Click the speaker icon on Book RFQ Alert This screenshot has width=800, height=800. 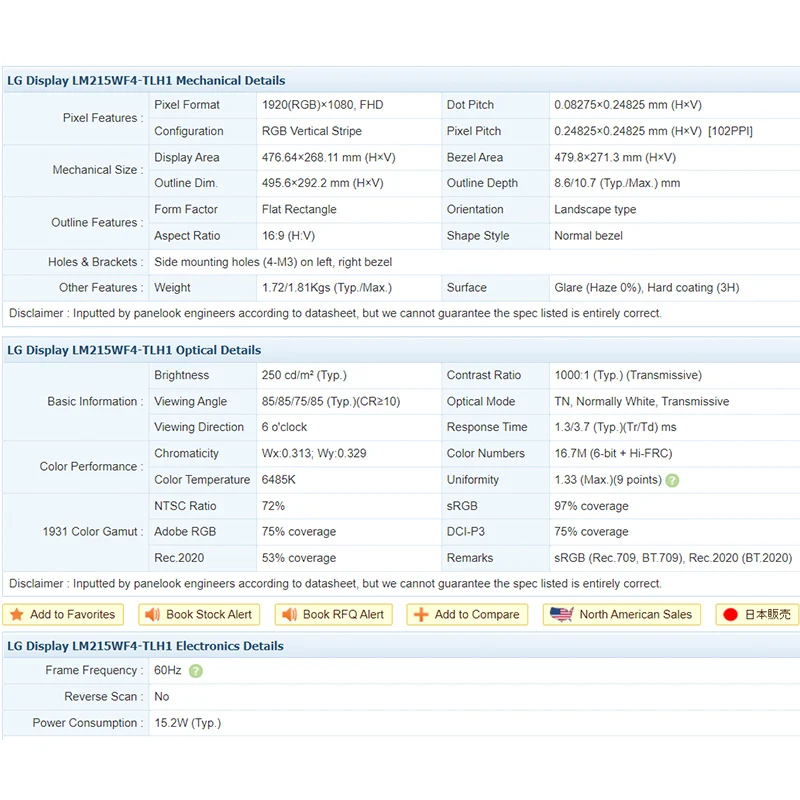[x=289, y=614]
